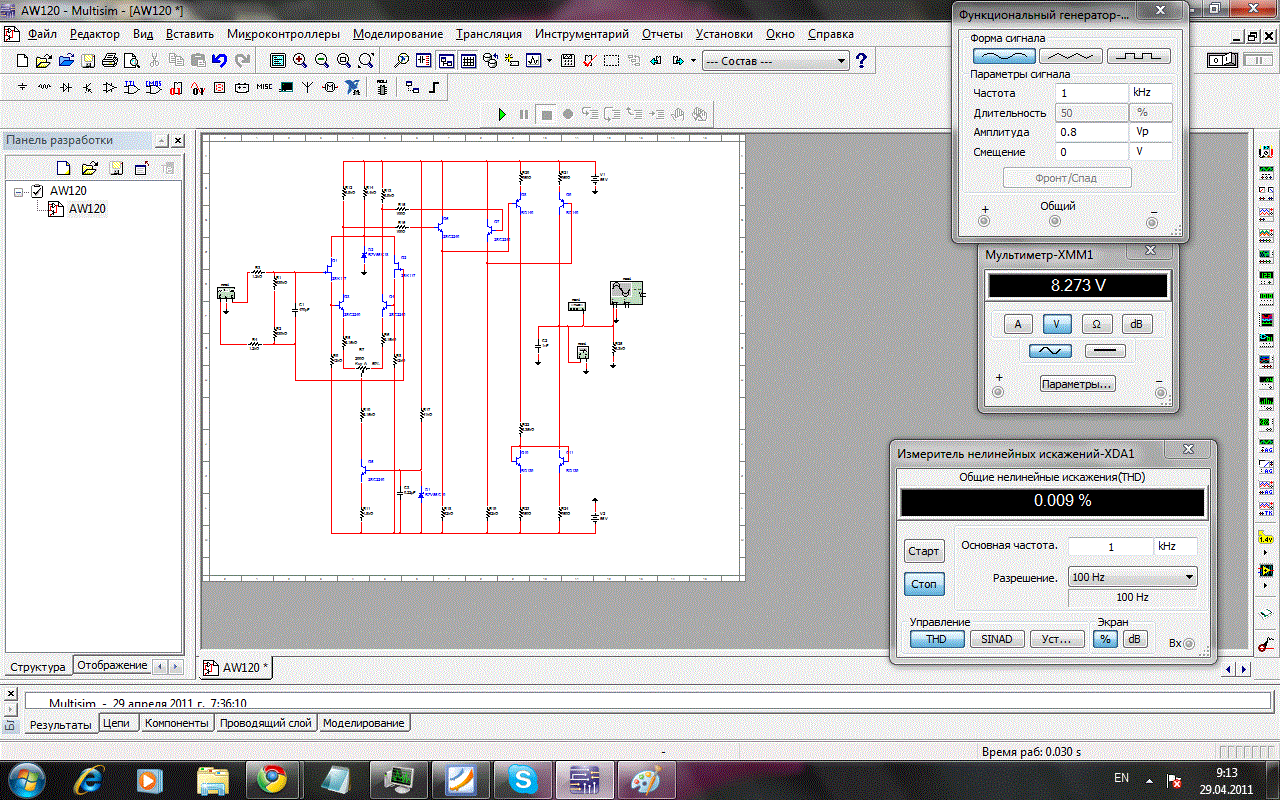Viewport: 1280px width, 800px height.
Task: Start simulation with the green Run arrow
Action: pos(503,114)
